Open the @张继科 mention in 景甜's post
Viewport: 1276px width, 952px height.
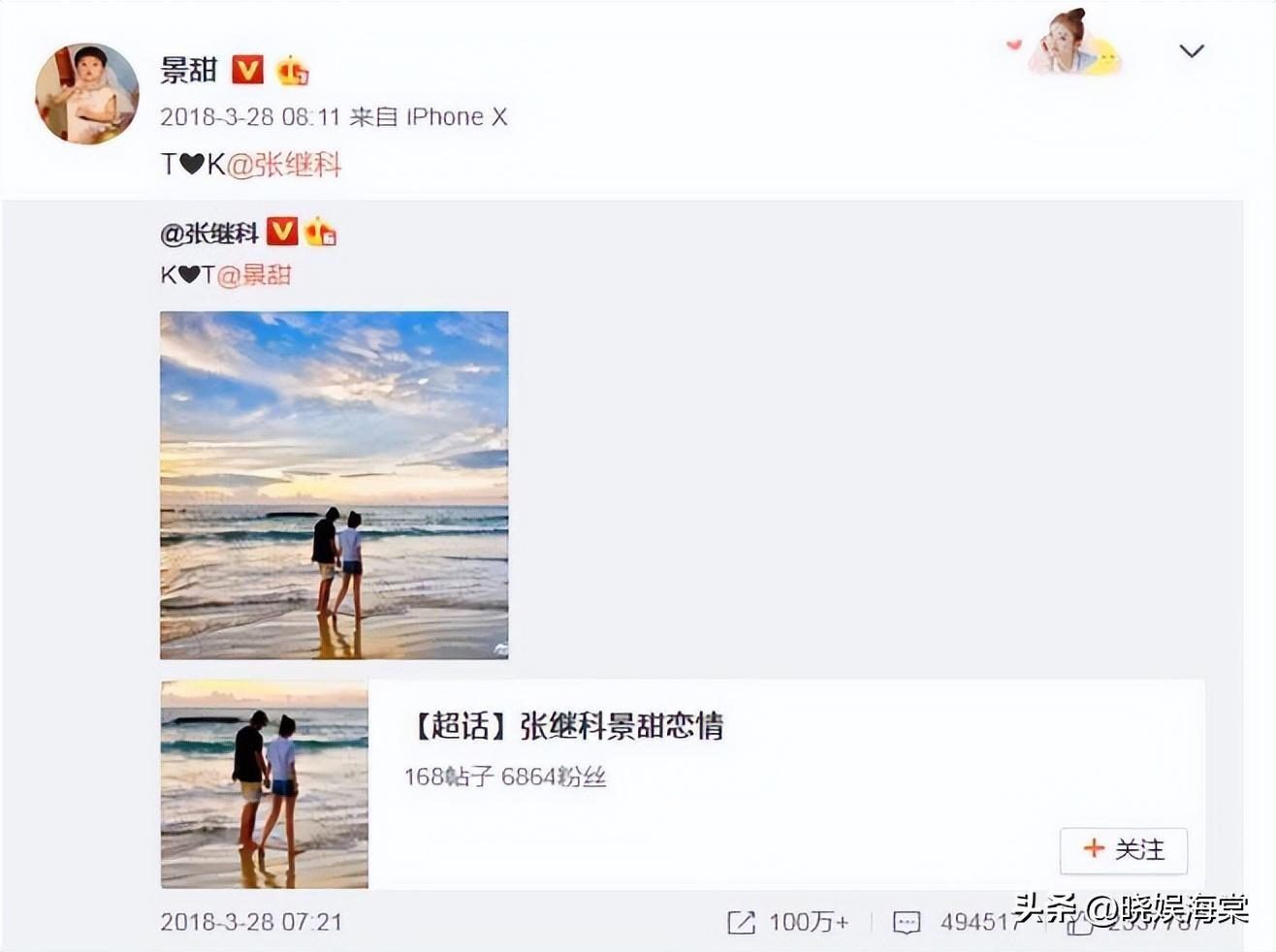(284, 164)
